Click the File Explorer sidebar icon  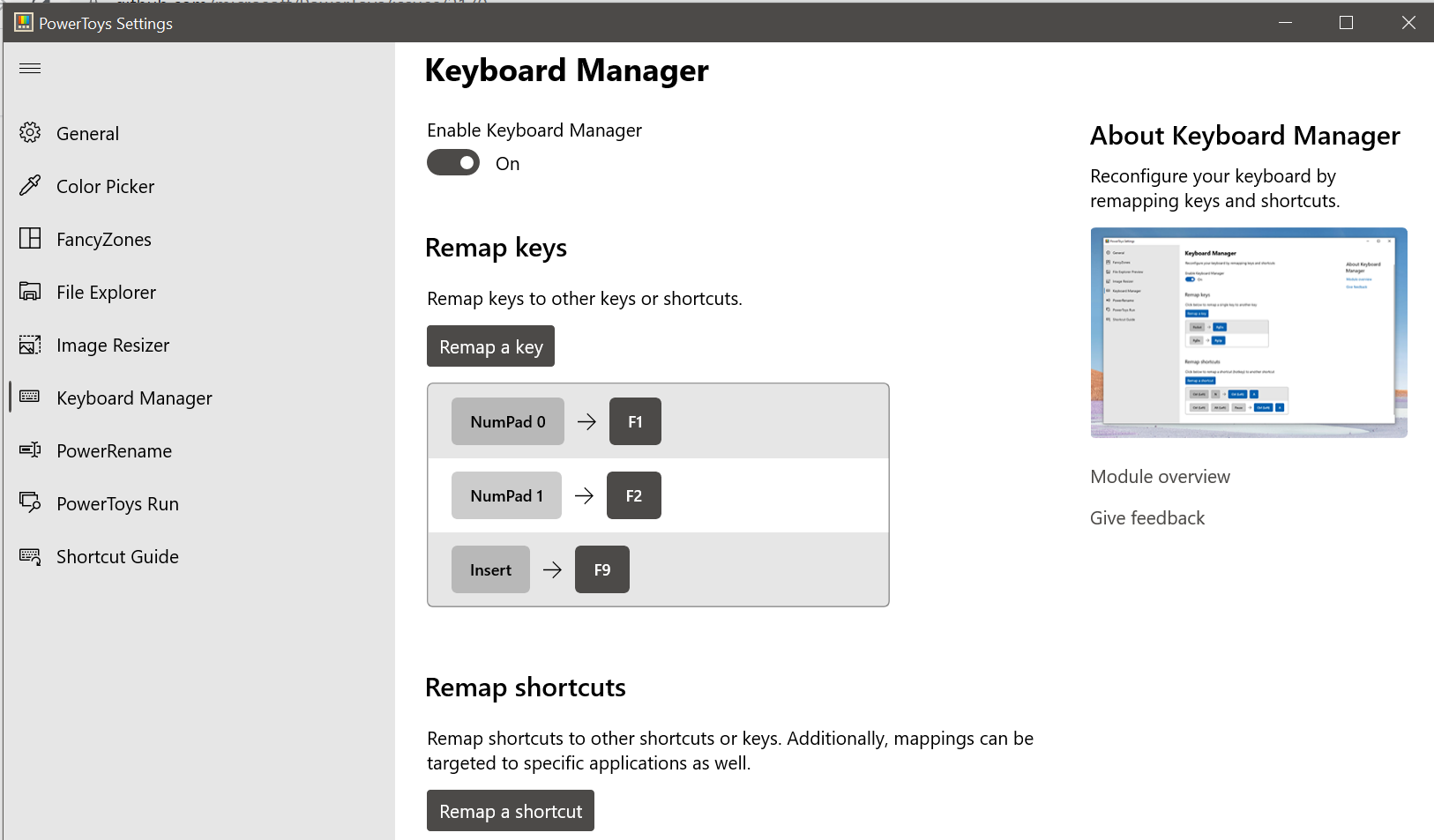(30, 291)
